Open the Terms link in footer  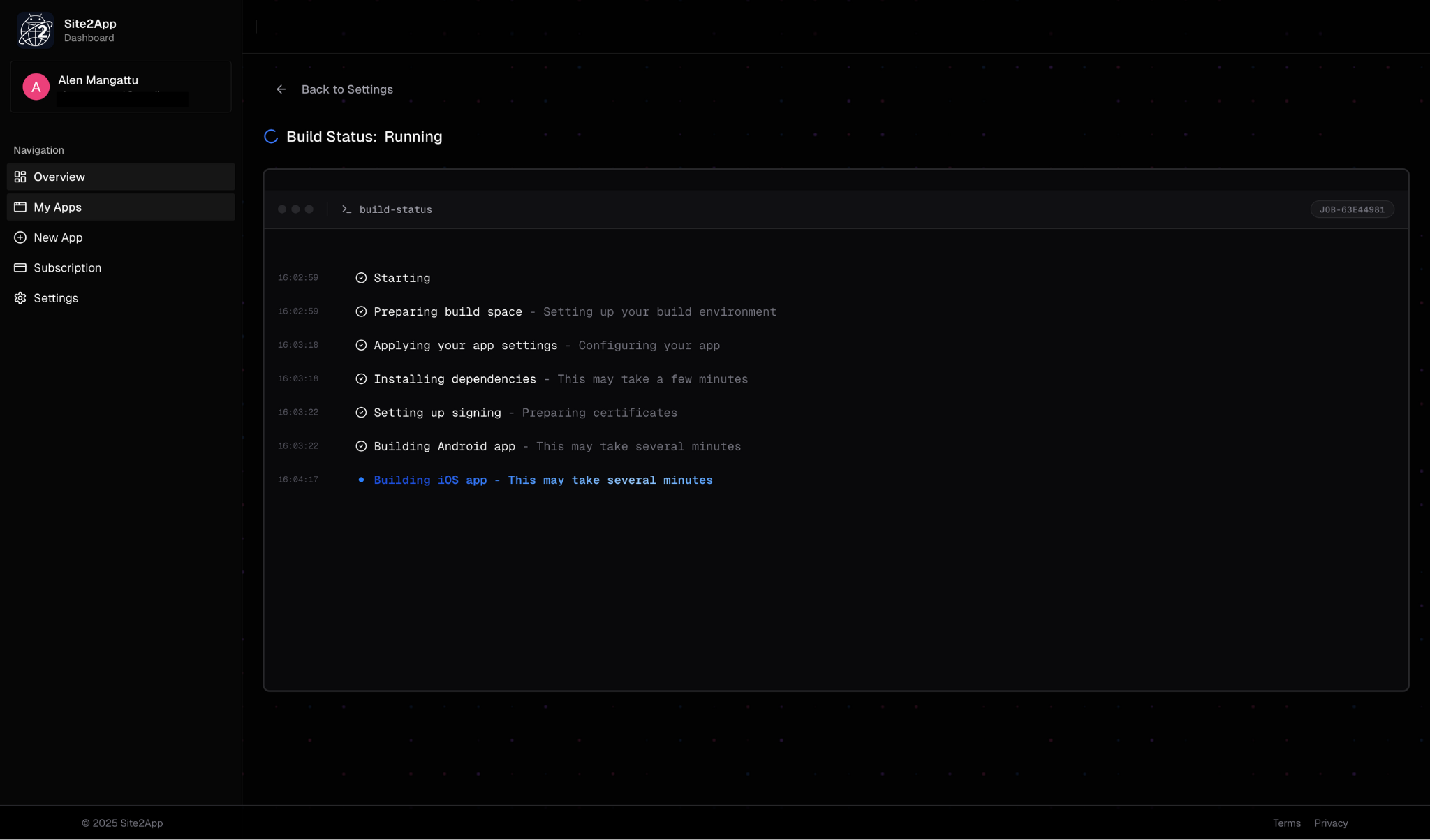[1285, 823]
